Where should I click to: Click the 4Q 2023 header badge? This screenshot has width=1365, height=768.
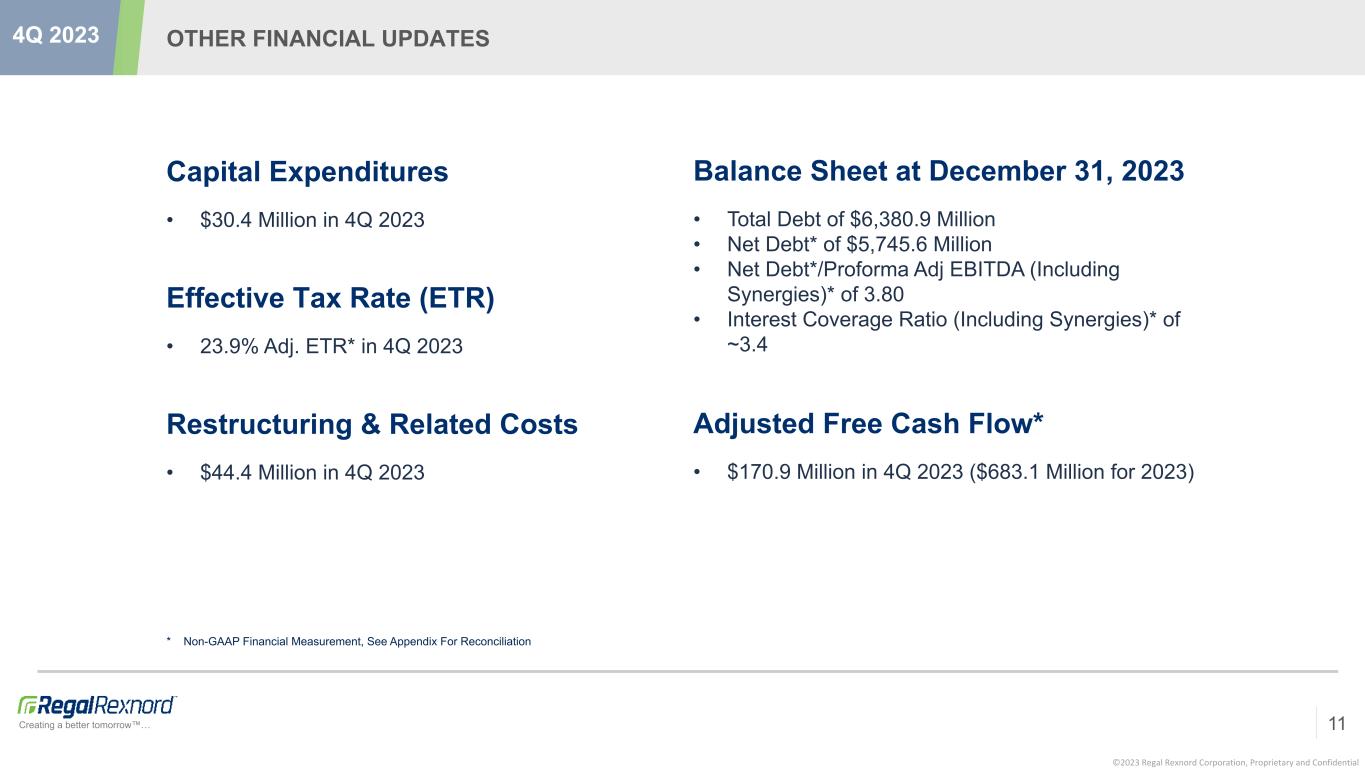(x=56, y=35)
